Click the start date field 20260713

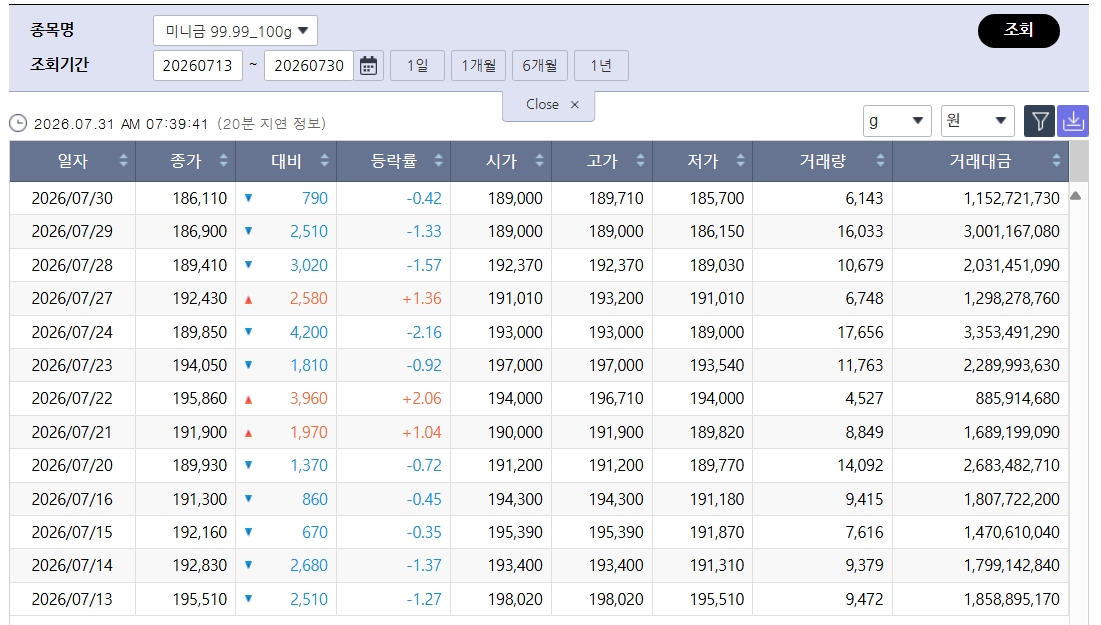[198, 66]
